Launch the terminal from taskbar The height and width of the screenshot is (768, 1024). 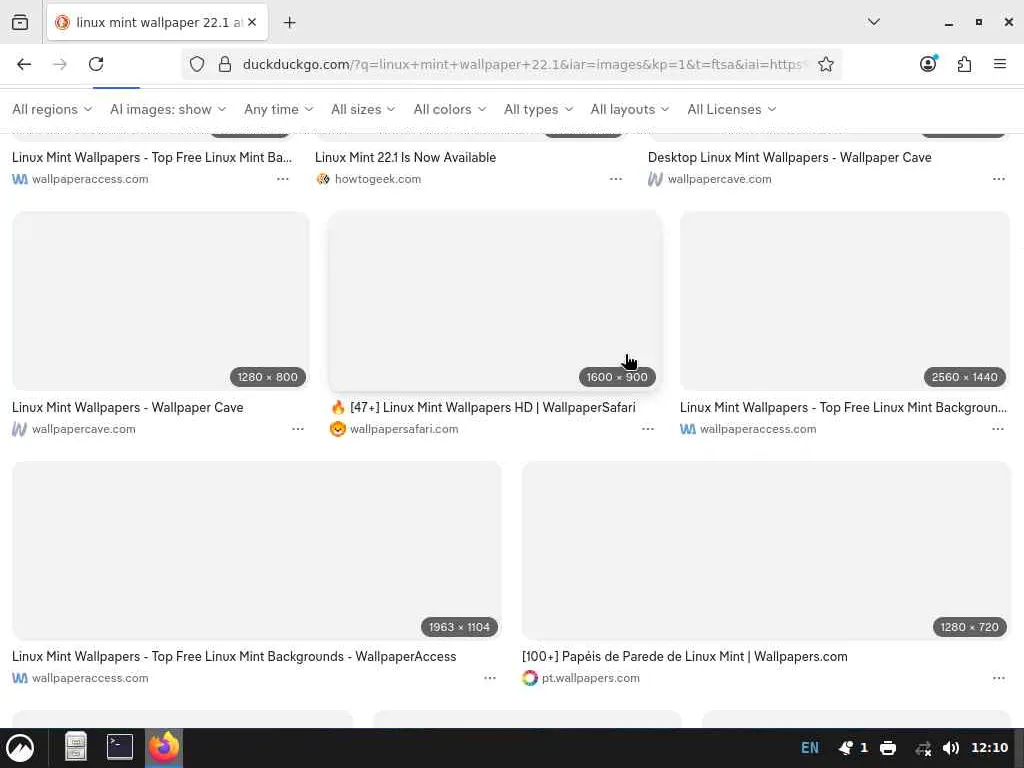click(120, 746)
